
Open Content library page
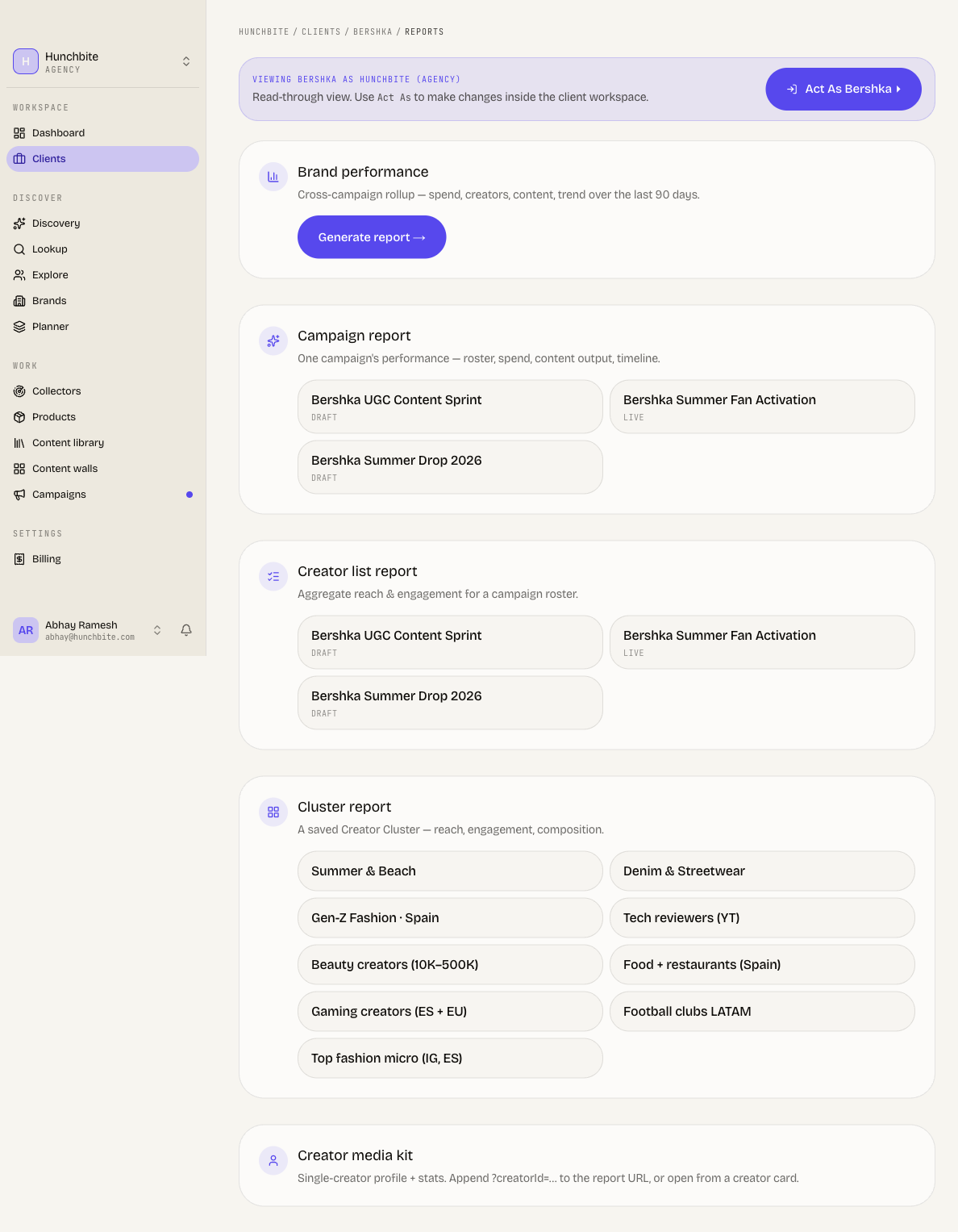[x=102, y=443]
